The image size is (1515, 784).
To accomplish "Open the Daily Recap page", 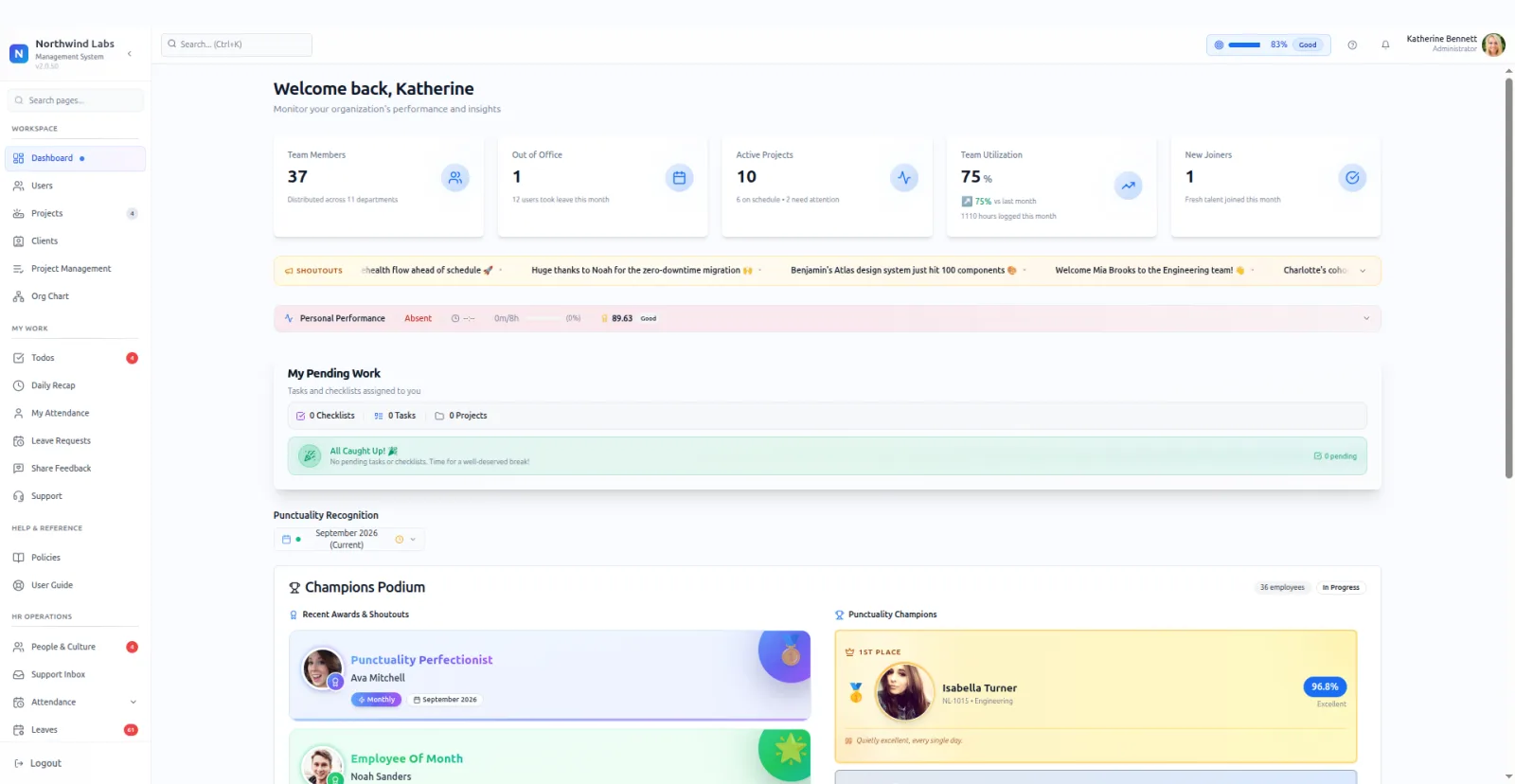I will pyautogui.click(x=75, y=385).
